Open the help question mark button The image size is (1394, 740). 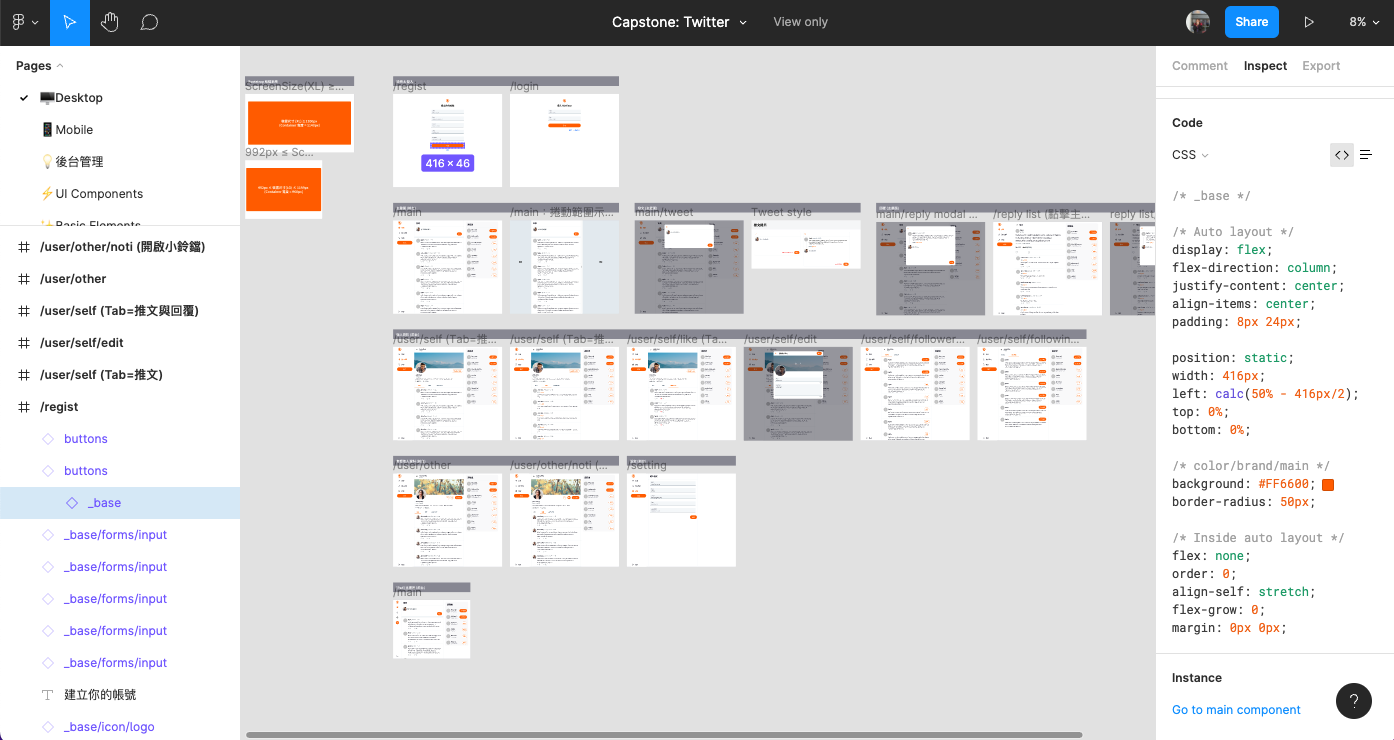coord(1353,701)
